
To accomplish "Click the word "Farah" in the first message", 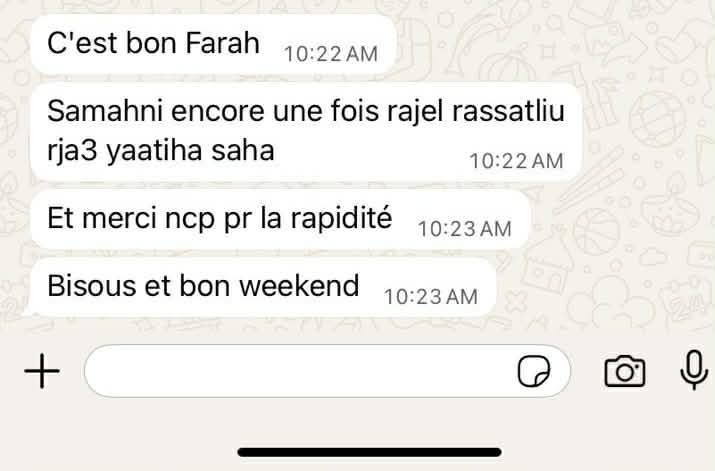I will coord(223,43).
